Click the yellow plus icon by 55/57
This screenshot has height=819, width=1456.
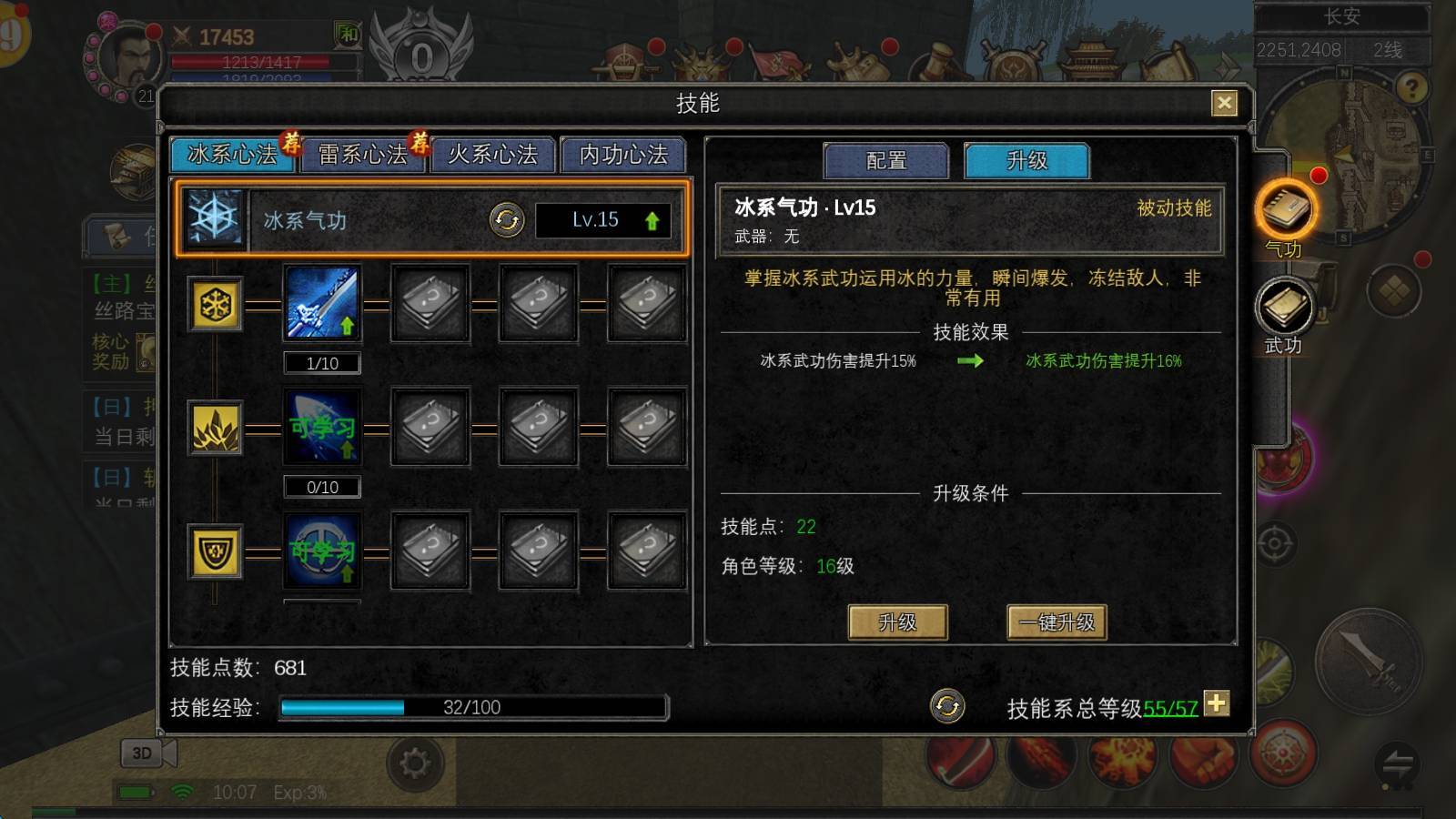click(1217, 703)
